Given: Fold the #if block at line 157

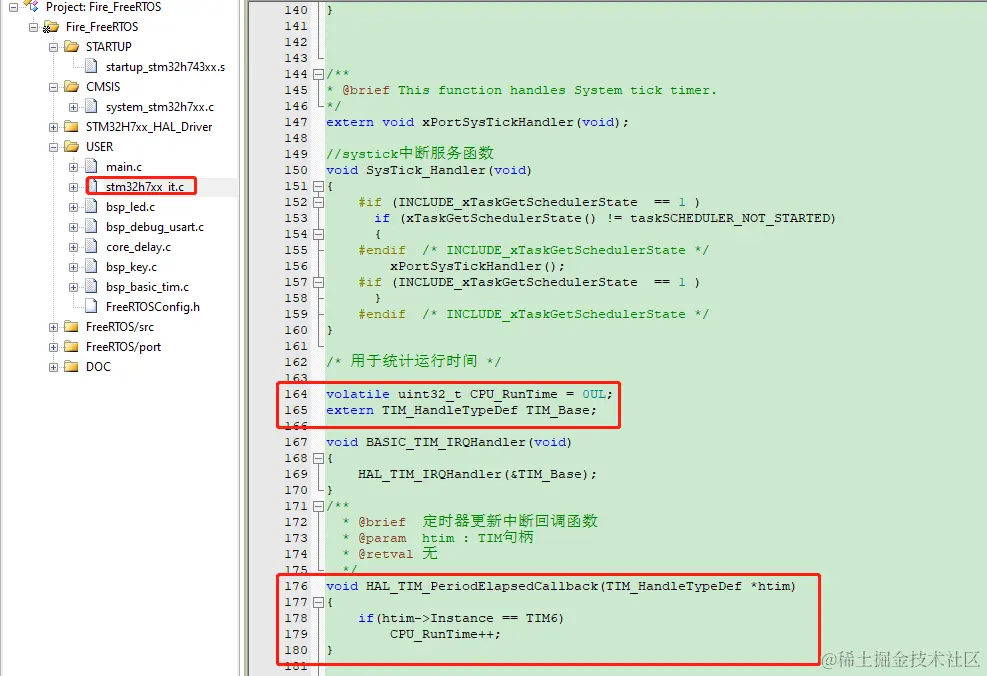Looking at the screenshot, I should [319, 282].
